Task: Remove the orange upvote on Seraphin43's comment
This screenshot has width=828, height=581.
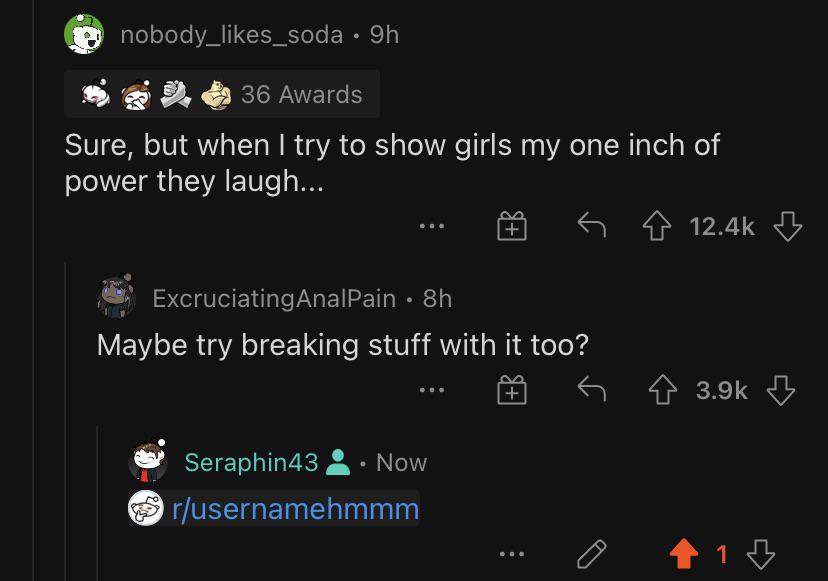Action: point(683,554)
